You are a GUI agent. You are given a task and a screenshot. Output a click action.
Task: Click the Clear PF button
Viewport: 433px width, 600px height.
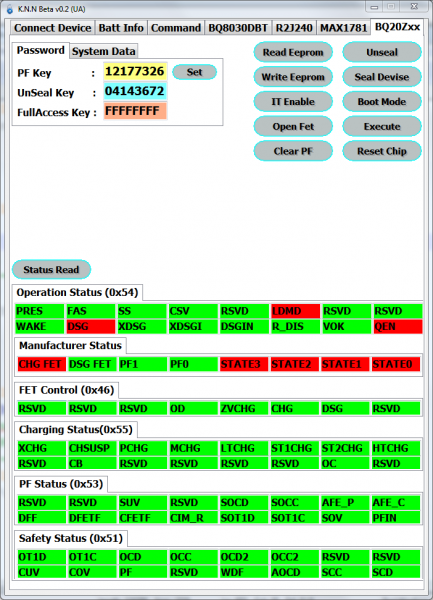tap(293, 151)
